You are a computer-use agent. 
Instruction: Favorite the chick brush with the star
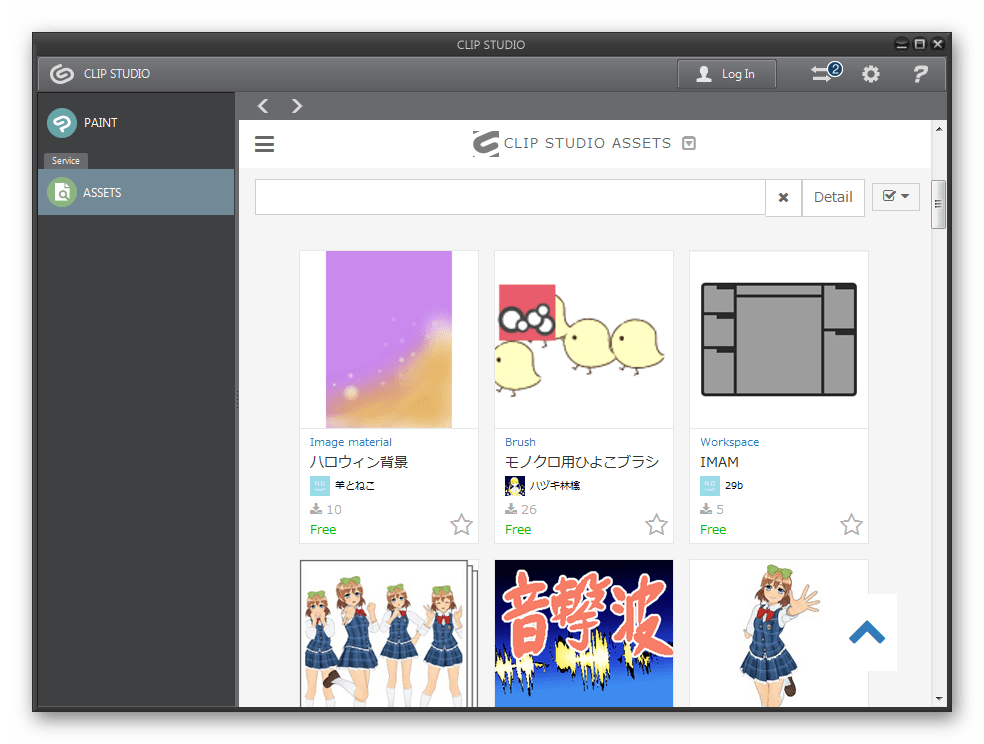click(656, 524)
